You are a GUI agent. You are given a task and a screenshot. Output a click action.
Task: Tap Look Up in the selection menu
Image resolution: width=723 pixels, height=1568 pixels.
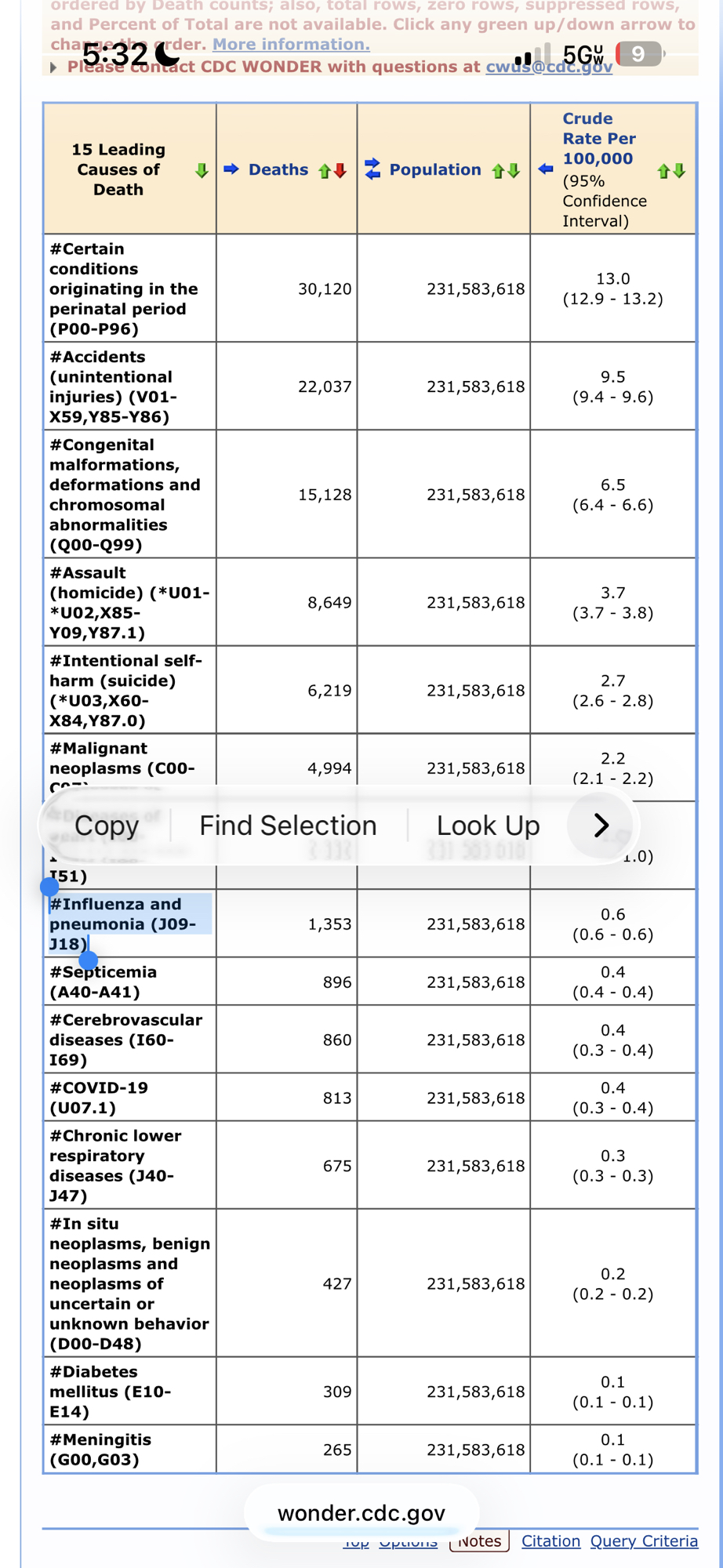pyautogui.click(x=488, y=826)
